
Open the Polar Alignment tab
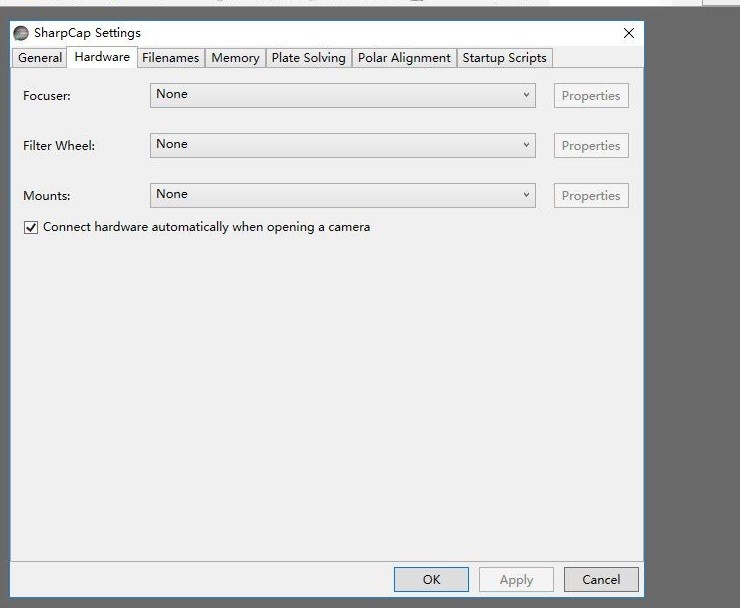[x=404, y=58]
